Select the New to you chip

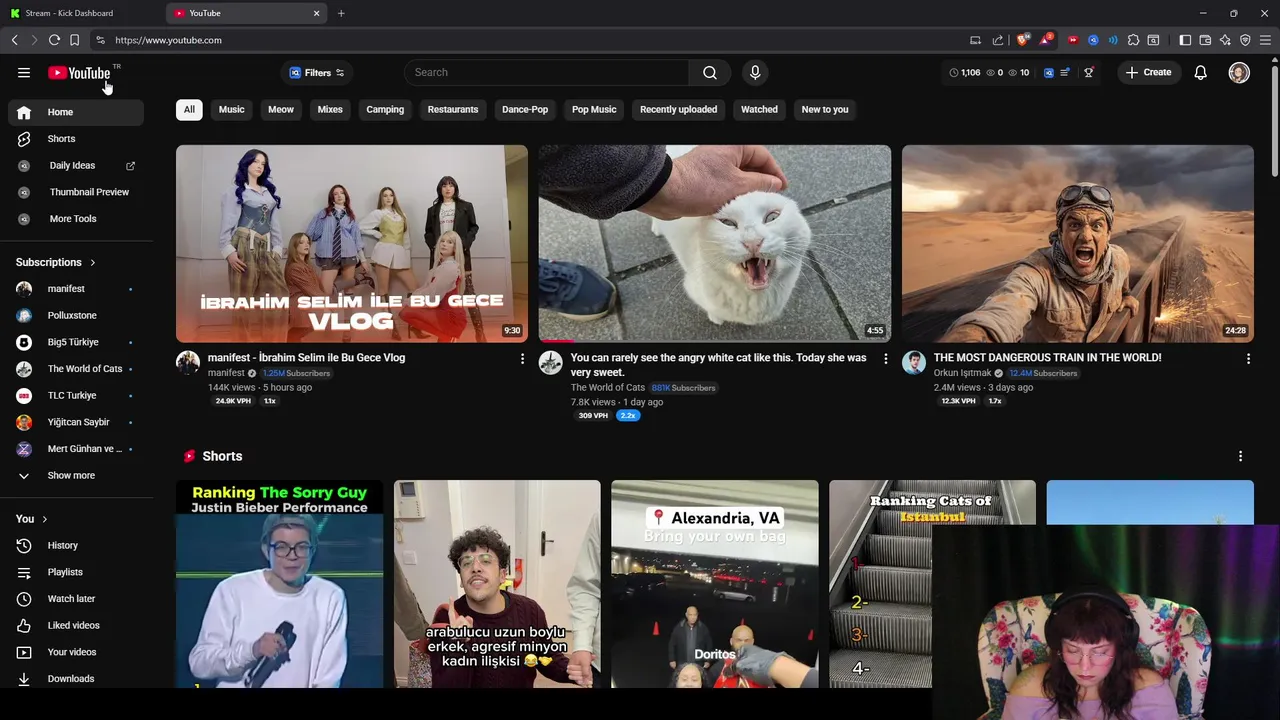point(825,110)
